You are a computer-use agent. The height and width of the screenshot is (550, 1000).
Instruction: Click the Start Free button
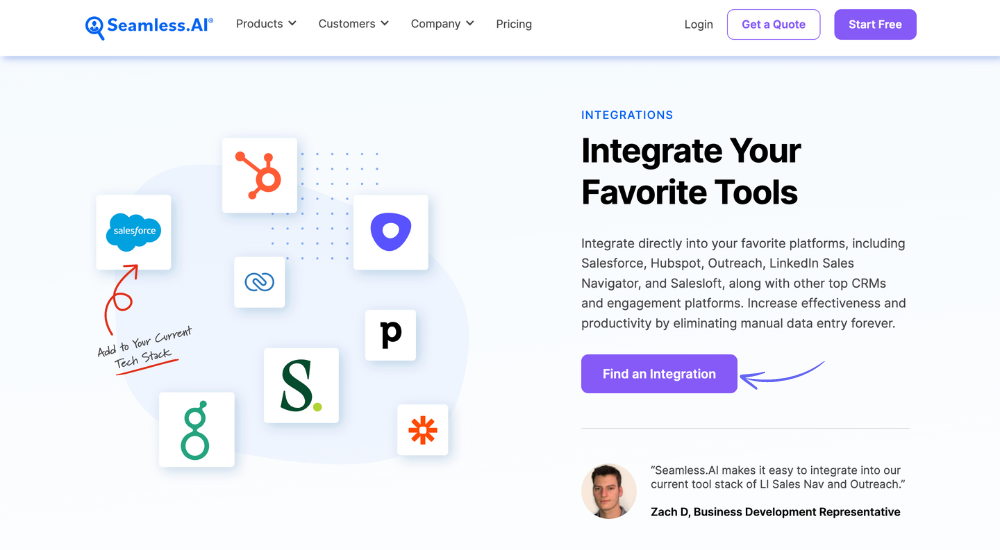point(875,24)
